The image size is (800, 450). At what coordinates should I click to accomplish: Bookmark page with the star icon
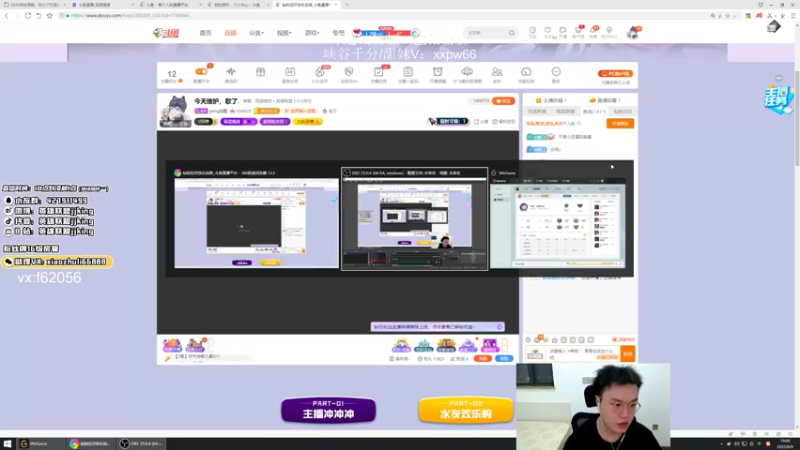click(49, 16)
